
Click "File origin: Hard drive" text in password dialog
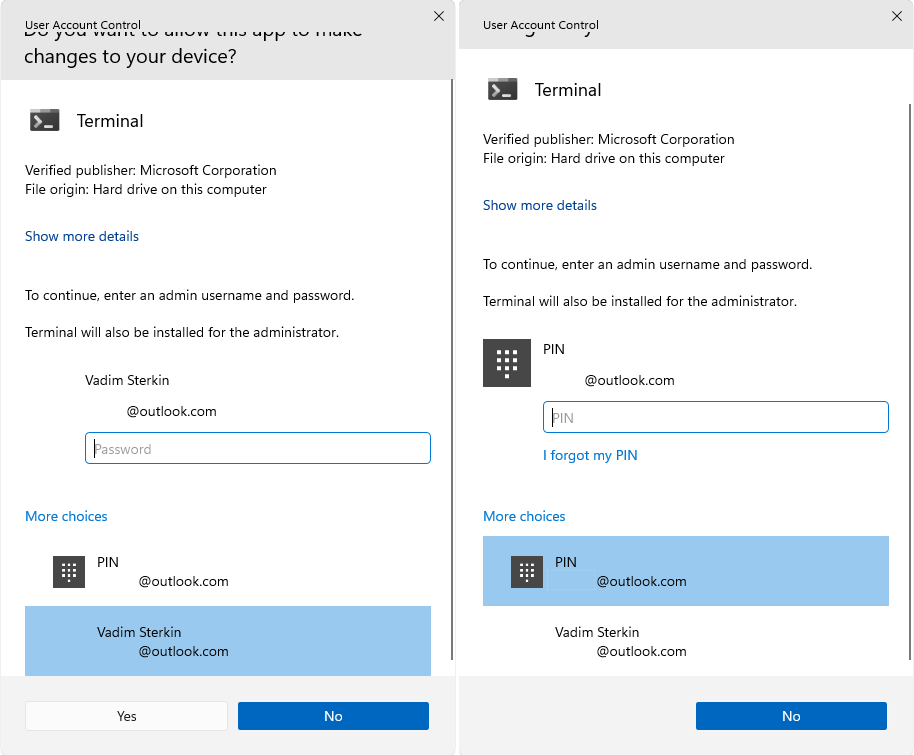(x=146, y=189)
